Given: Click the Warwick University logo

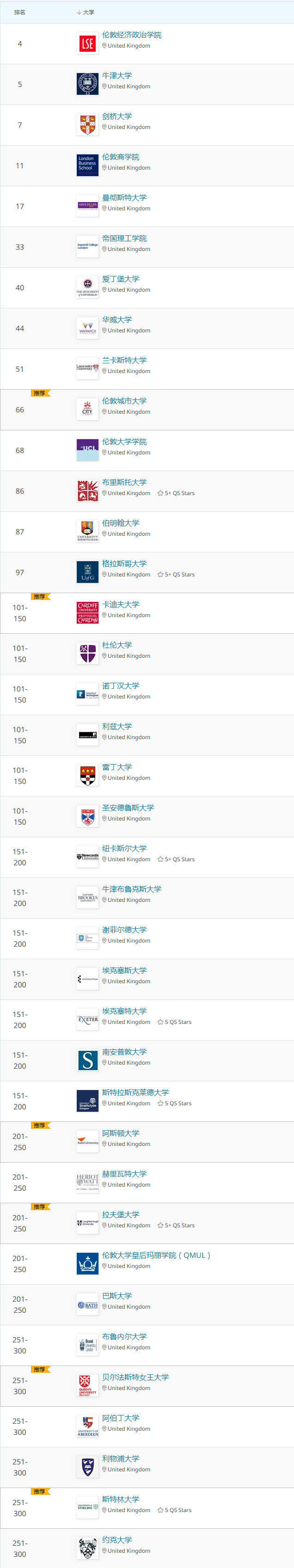Looking at the screenshot, I should 88,329.
